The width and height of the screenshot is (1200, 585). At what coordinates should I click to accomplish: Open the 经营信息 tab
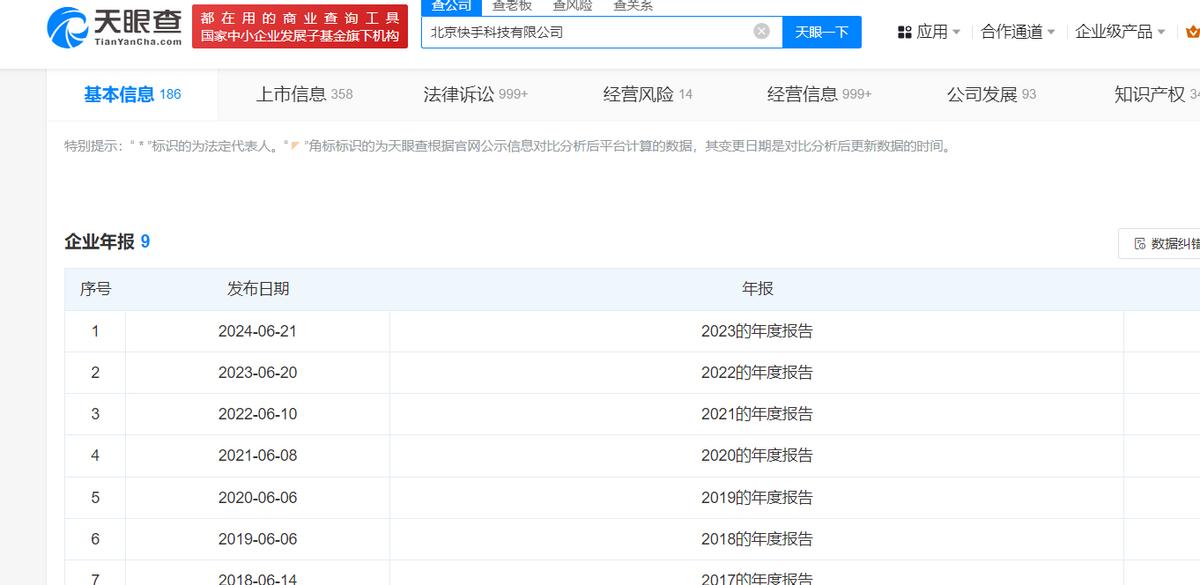[819, 94]
